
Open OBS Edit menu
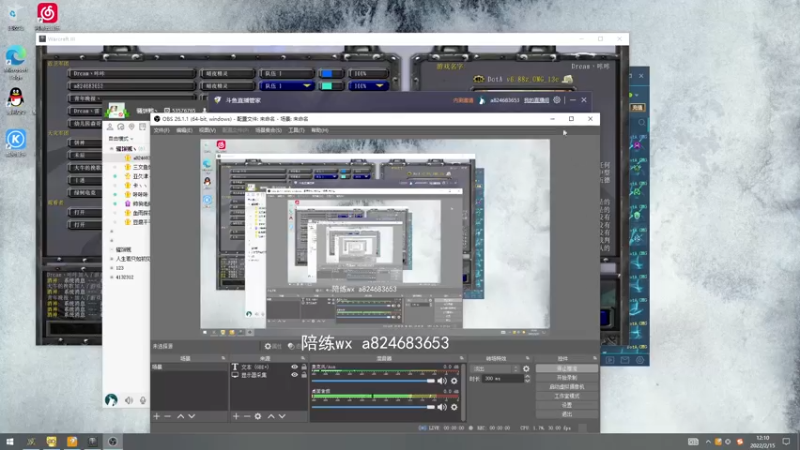click(184, 131)
